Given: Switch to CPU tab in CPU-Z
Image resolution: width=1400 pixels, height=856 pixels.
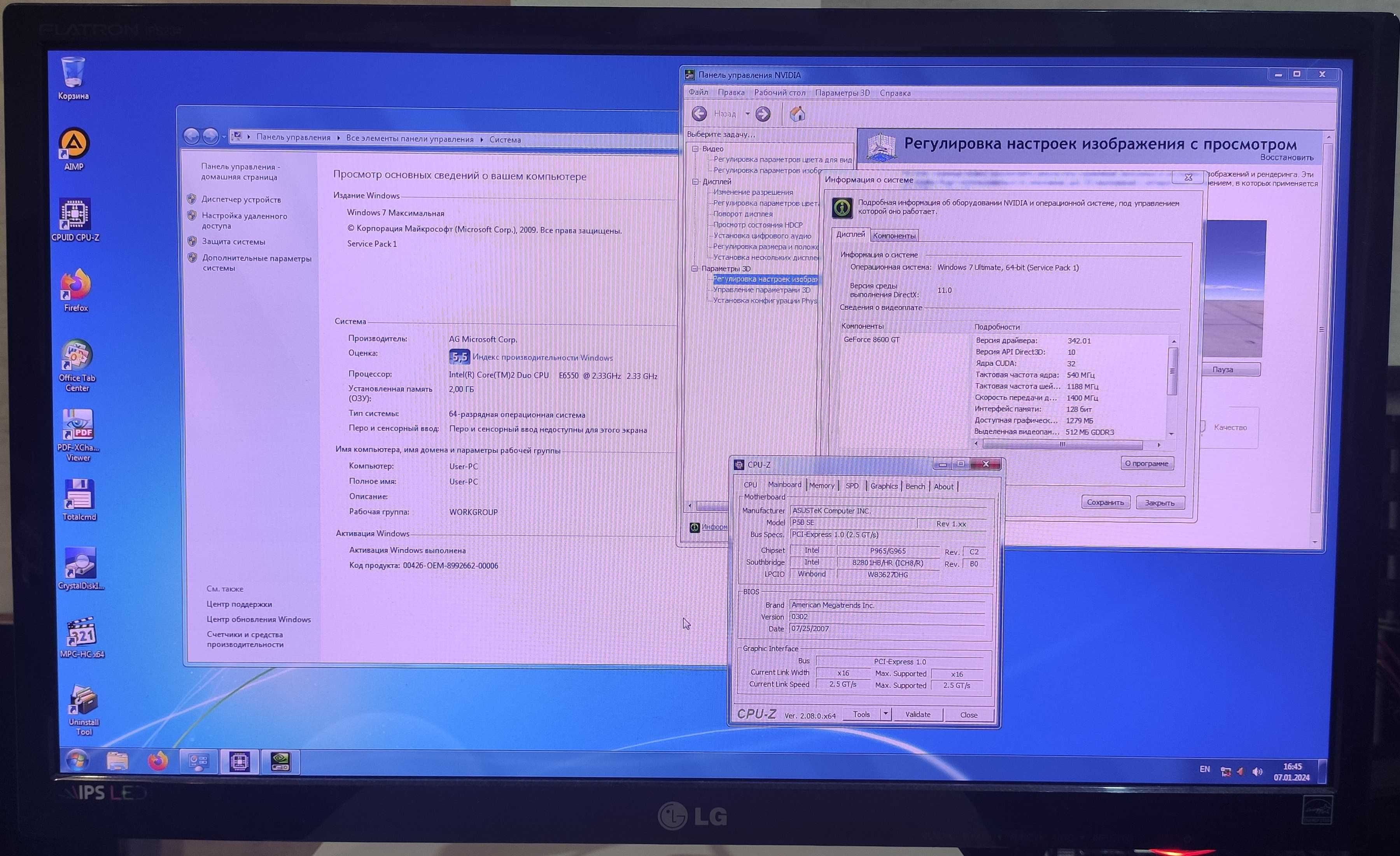Looking at the screenshot, I should point(750,485).
